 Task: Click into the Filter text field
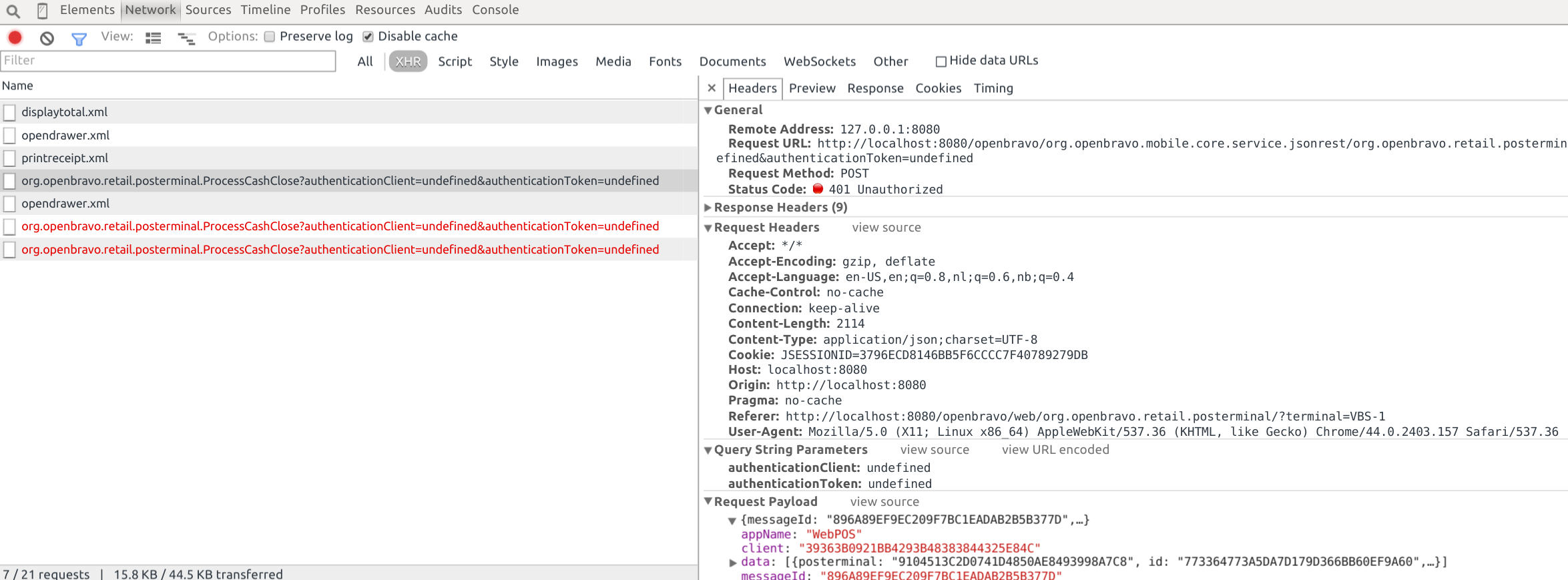(168, 61)
